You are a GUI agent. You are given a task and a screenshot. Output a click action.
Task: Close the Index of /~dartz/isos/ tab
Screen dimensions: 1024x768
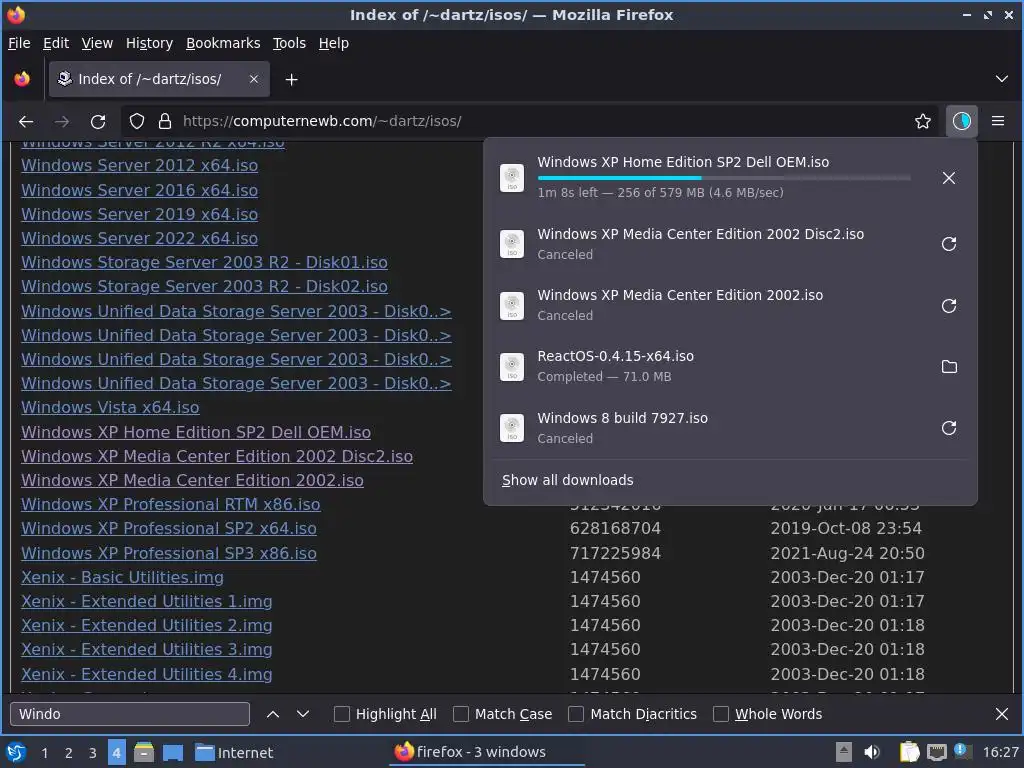coord(254,79)
